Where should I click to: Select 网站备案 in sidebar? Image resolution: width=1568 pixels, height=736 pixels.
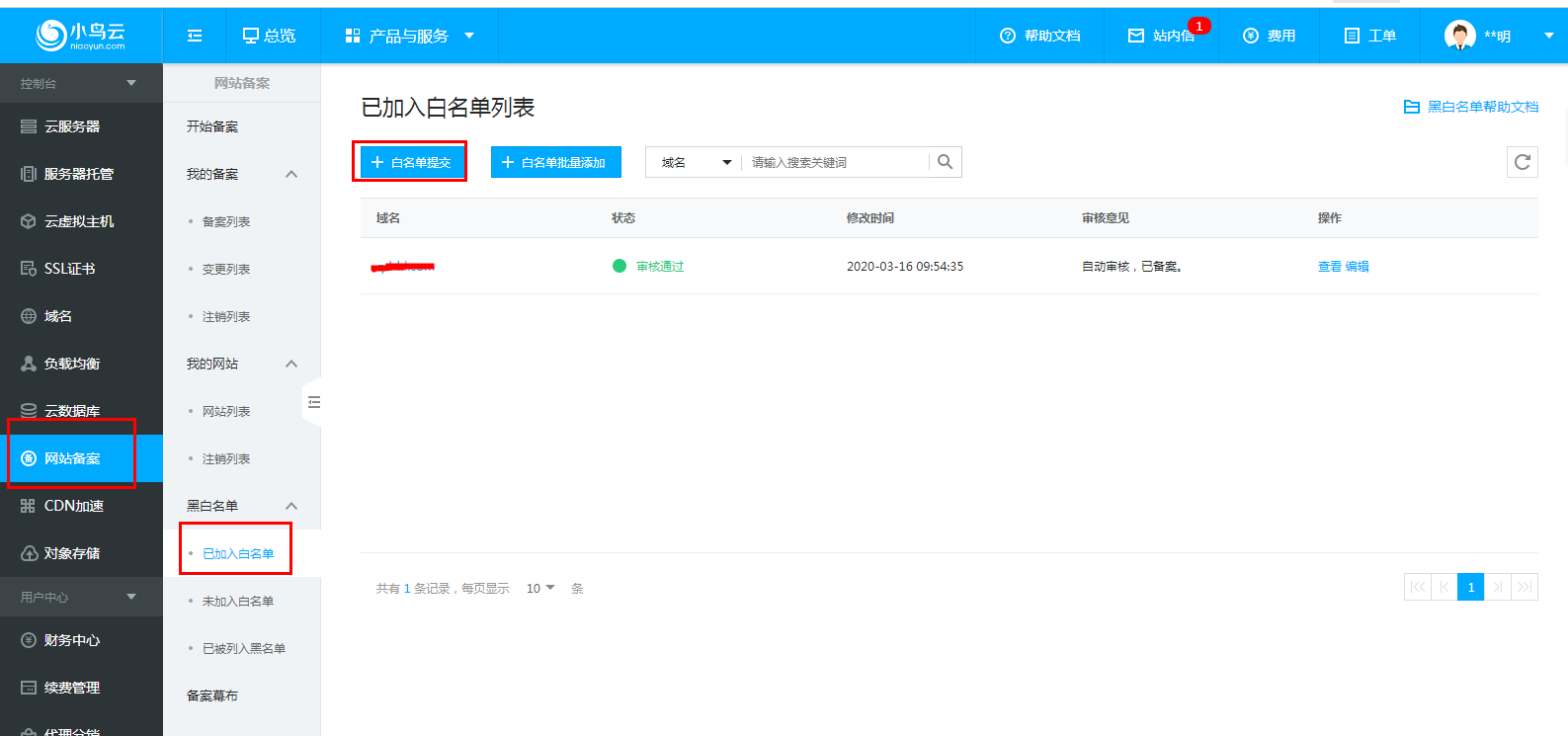(x=81, y=458)
